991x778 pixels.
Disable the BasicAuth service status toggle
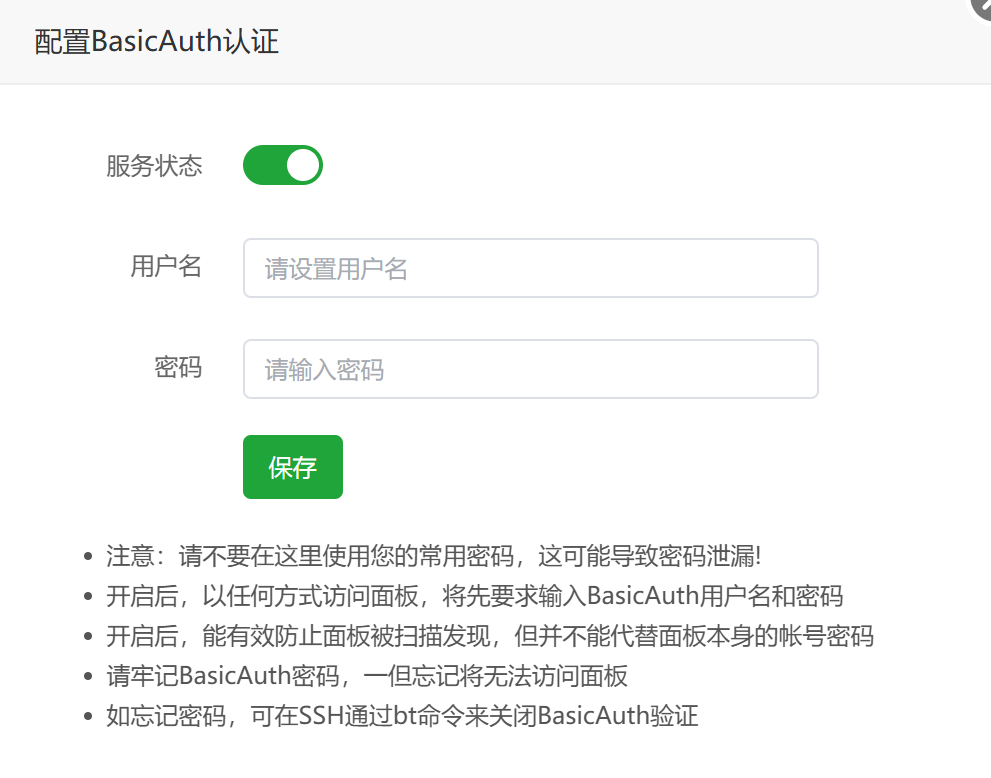(283, 165)
